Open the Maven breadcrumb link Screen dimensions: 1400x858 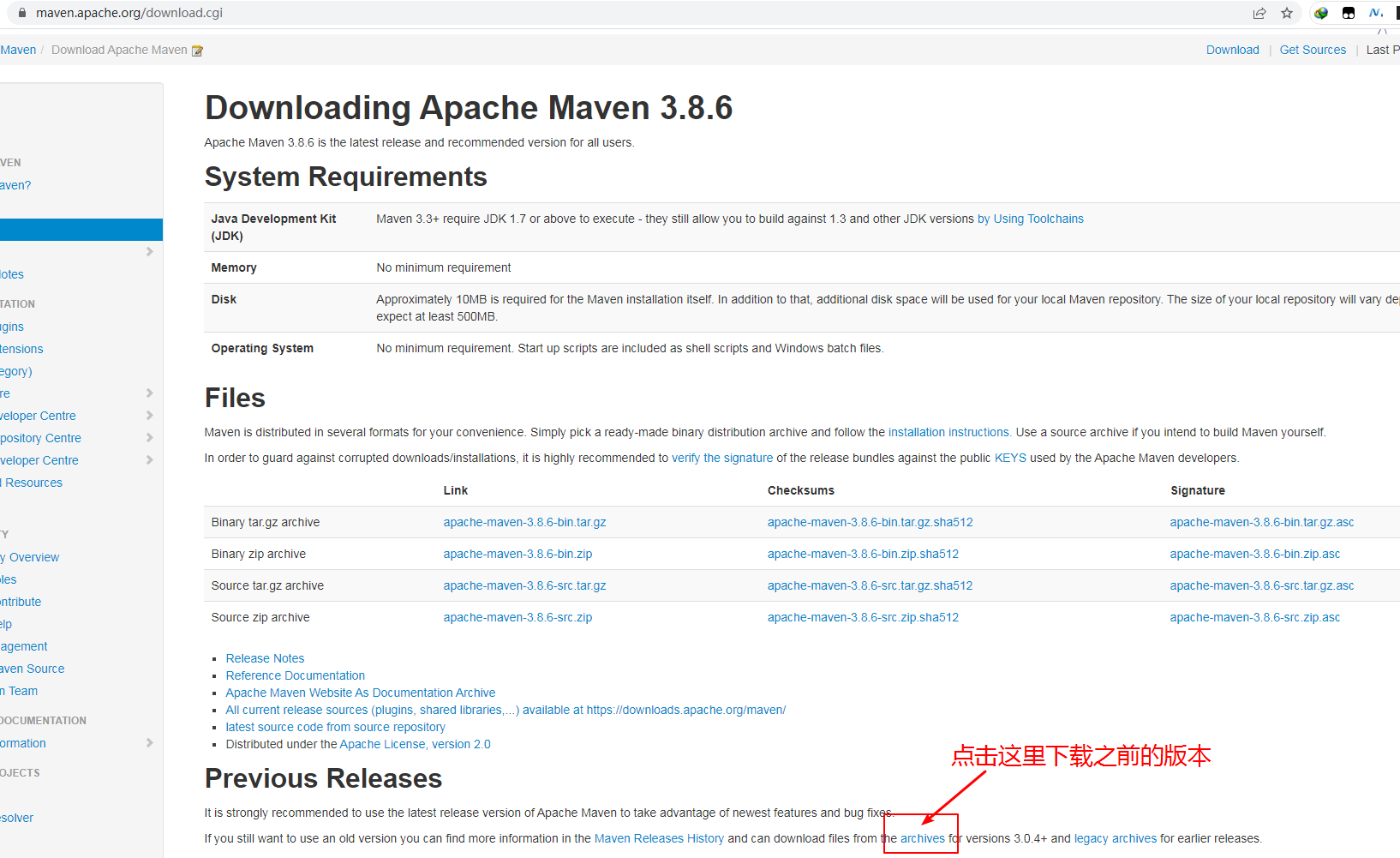(18, 50)
